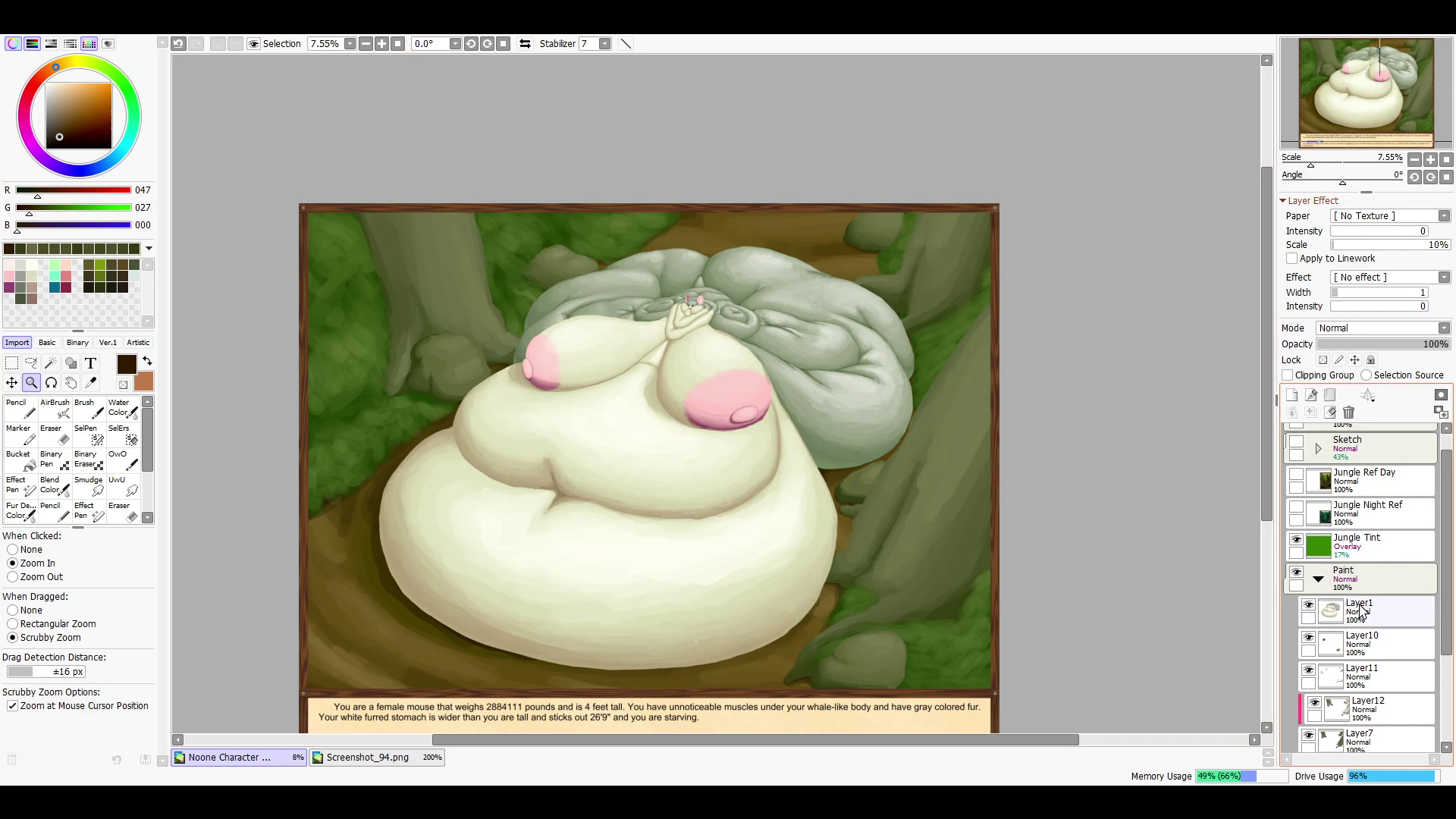Select the Hand pan tool
This screenshot has width=1456, height=819.
click(71, 383)
